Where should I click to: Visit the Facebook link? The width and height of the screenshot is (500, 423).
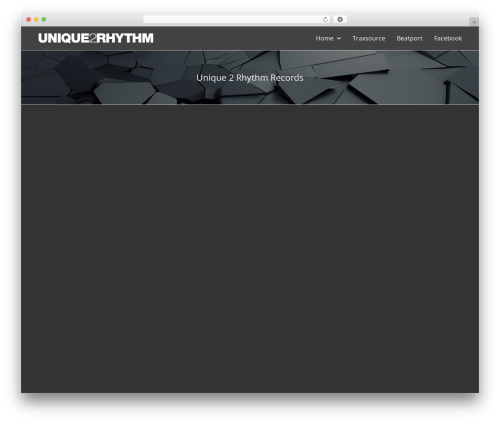pyautogui.click(x=448, y=38)
